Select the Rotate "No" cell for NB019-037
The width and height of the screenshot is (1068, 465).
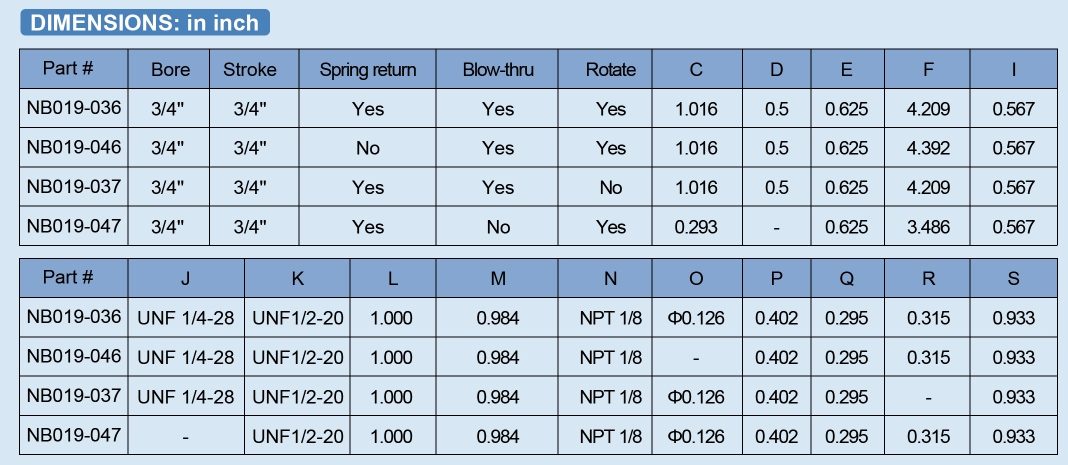point(611,187)
